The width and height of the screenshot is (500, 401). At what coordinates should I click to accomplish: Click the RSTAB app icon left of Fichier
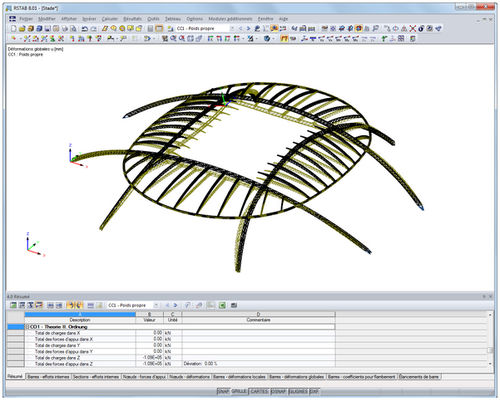pyautogui.click(x=13, y=19)
